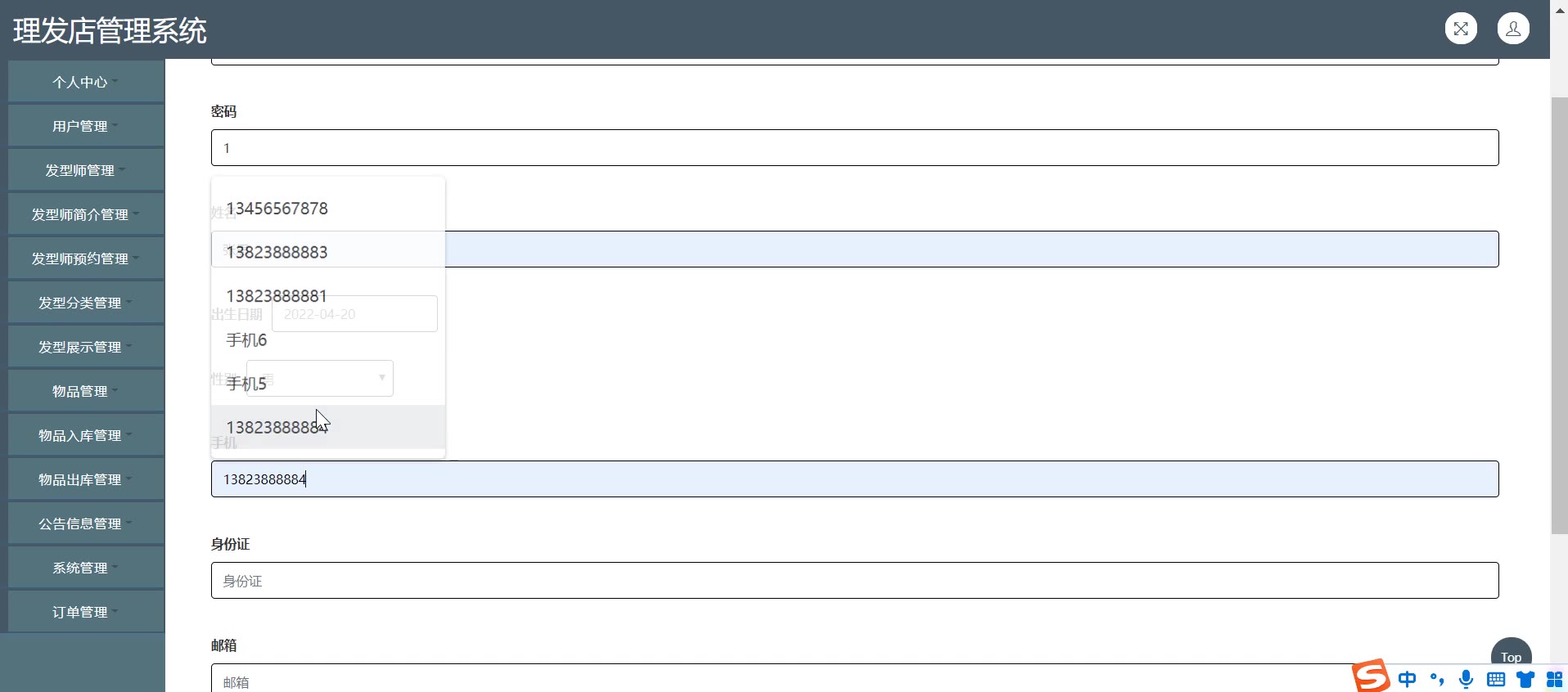
Task: Choose suggestion 13823888881 from autofill list
Action: [x=277, y=296]
